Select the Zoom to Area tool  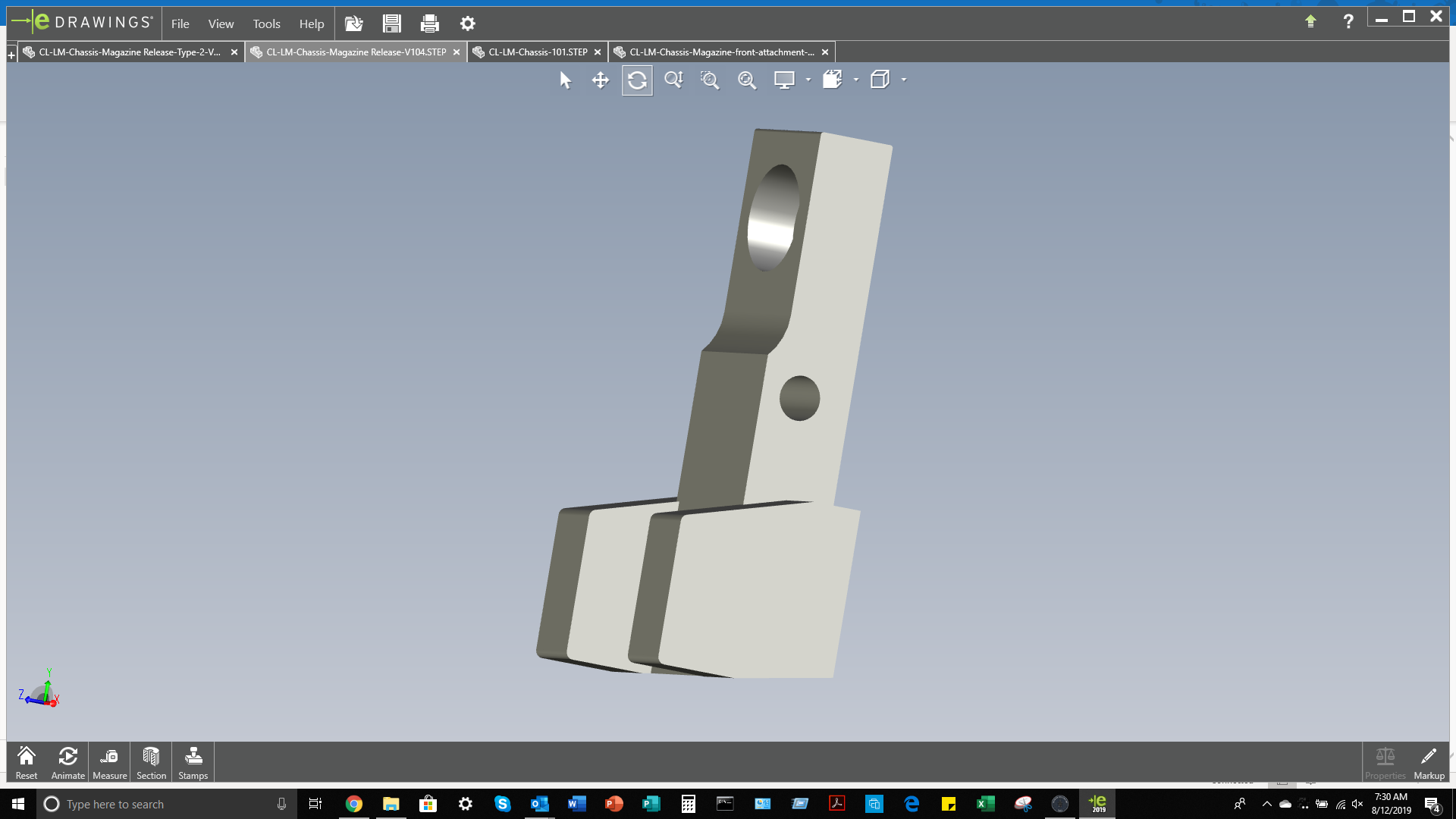tap(710, 80)
